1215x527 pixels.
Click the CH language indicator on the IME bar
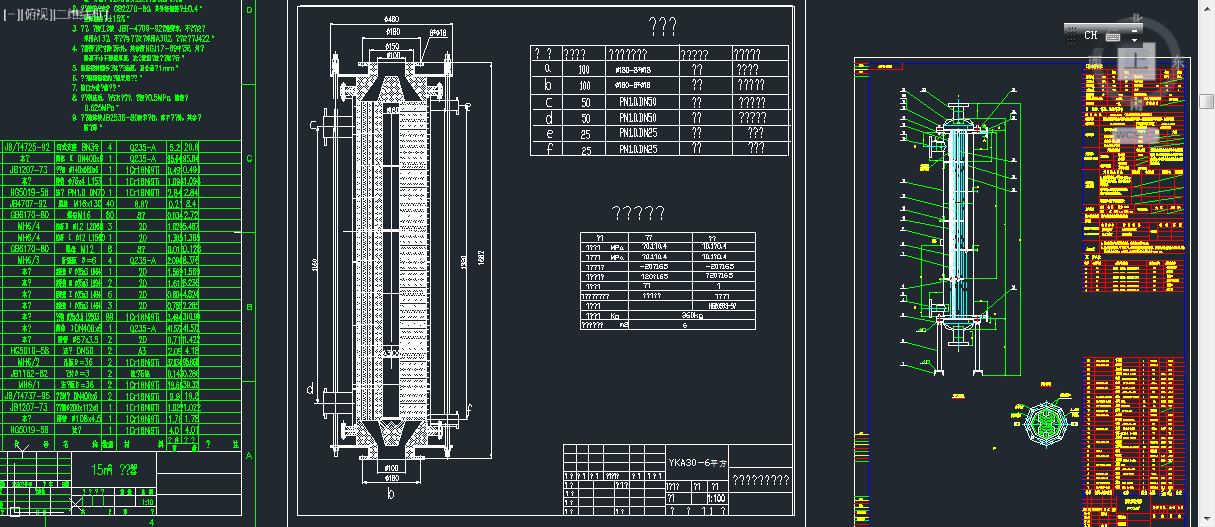pos(1090,34)
